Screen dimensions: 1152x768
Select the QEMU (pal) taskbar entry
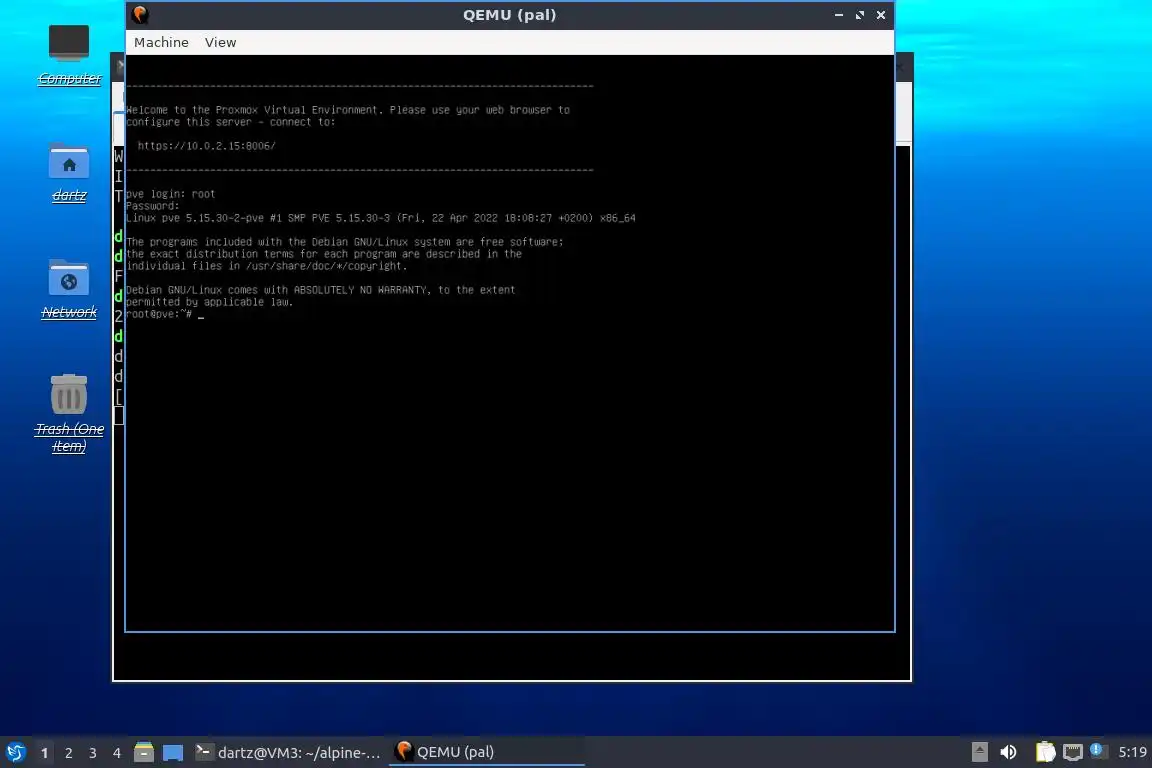(486, 752)
